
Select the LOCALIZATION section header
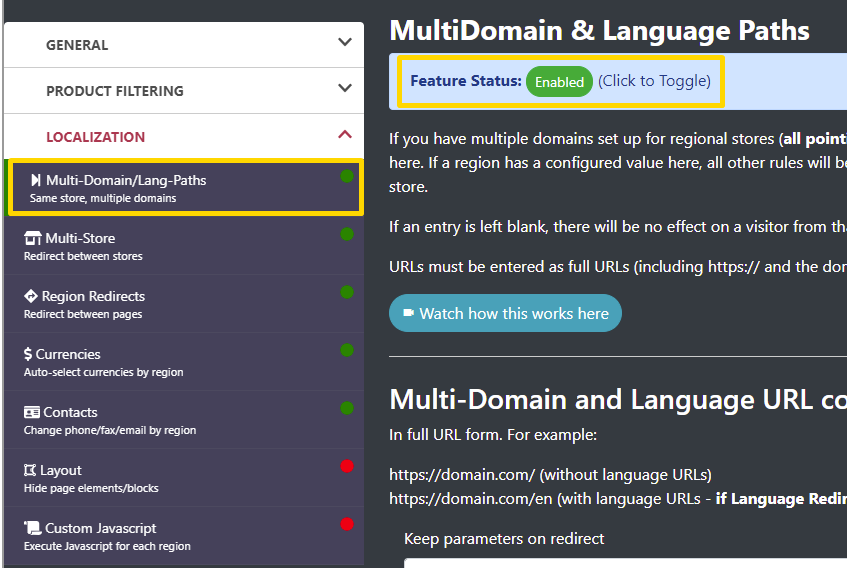coord(184,137)
